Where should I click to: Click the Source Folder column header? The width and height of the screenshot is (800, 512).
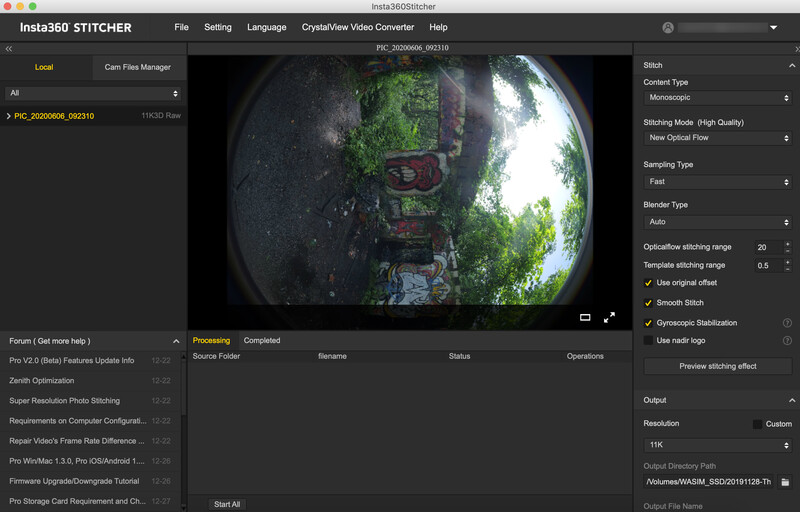[216, 356]
